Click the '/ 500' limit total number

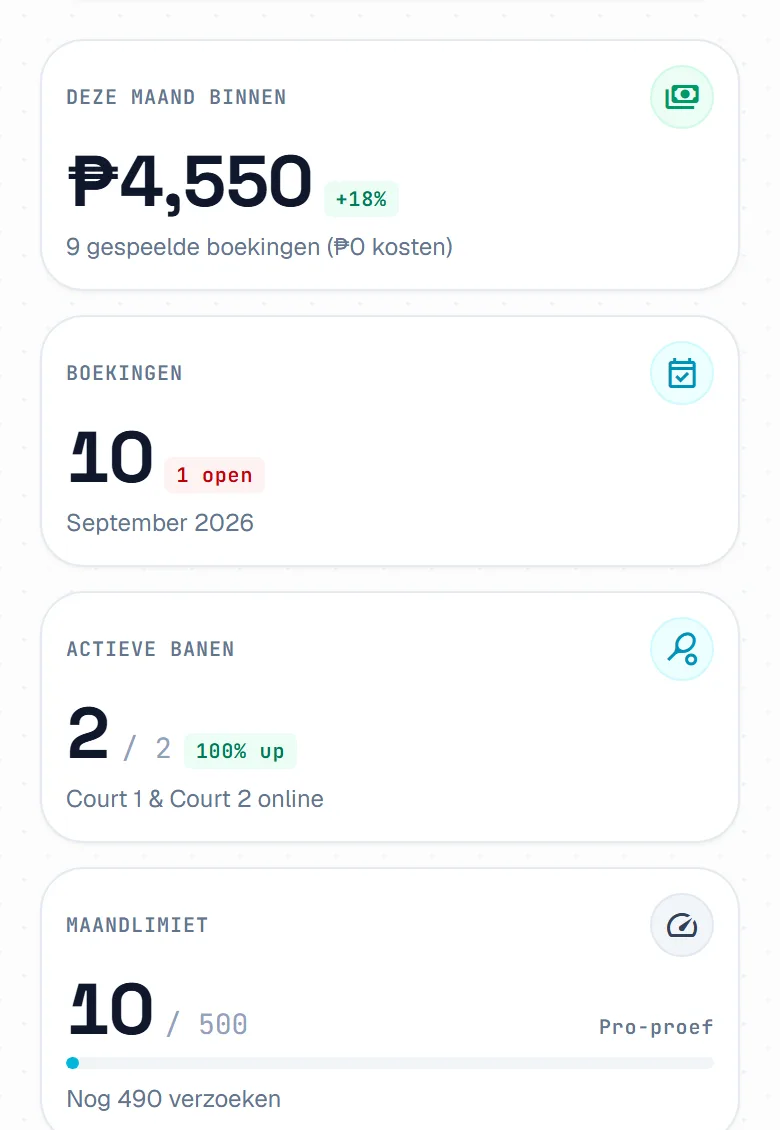(208, 1024)
